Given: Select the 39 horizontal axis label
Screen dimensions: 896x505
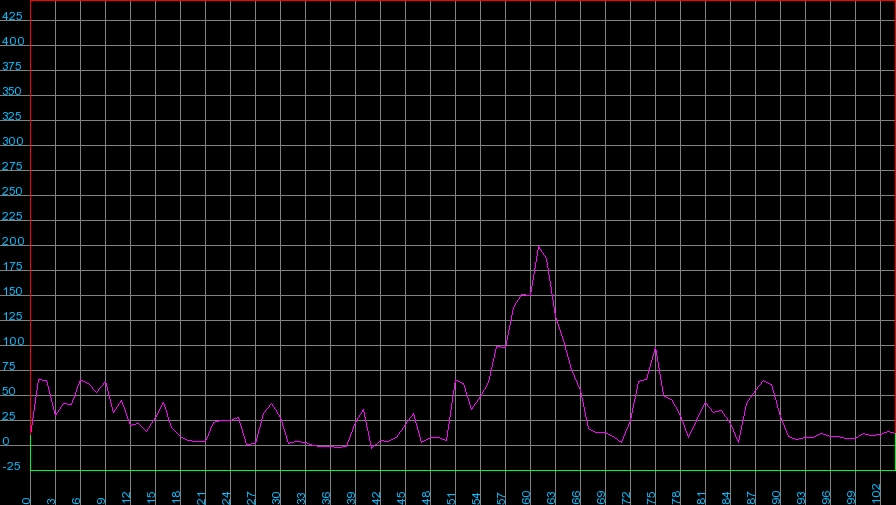Looking at the screenshot, I should tap(351, 498).
